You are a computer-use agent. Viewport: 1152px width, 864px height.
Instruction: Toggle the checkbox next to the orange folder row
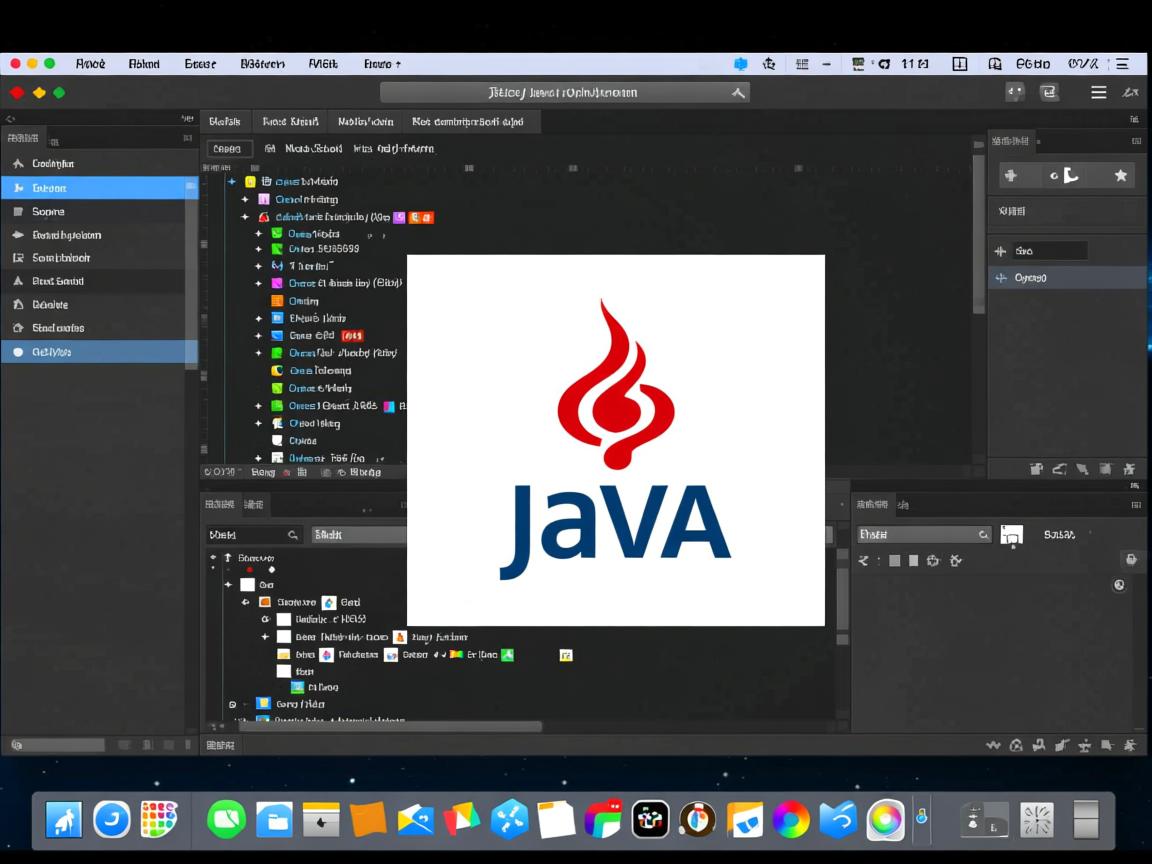[x=266, y=602]
